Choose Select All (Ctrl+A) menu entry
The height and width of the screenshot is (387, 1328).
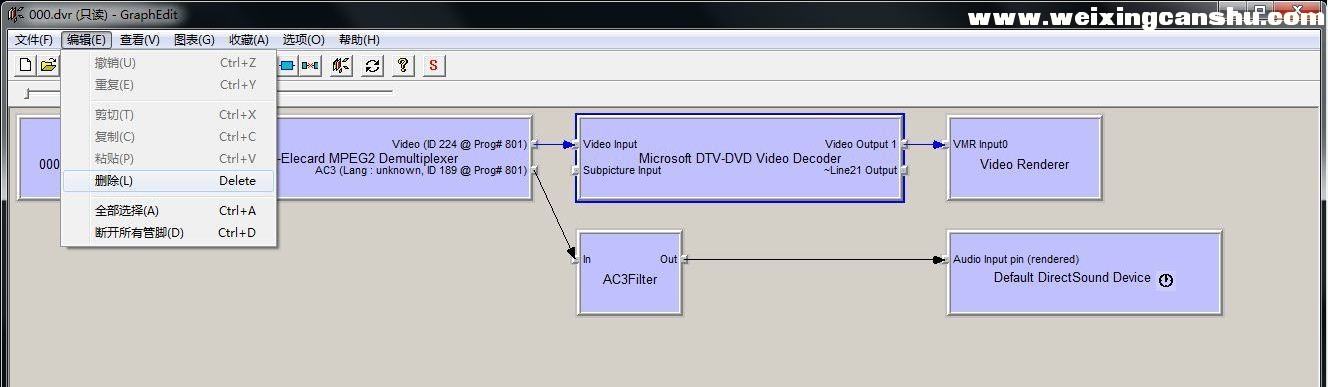pyautogui.click(x=168, y=211)
